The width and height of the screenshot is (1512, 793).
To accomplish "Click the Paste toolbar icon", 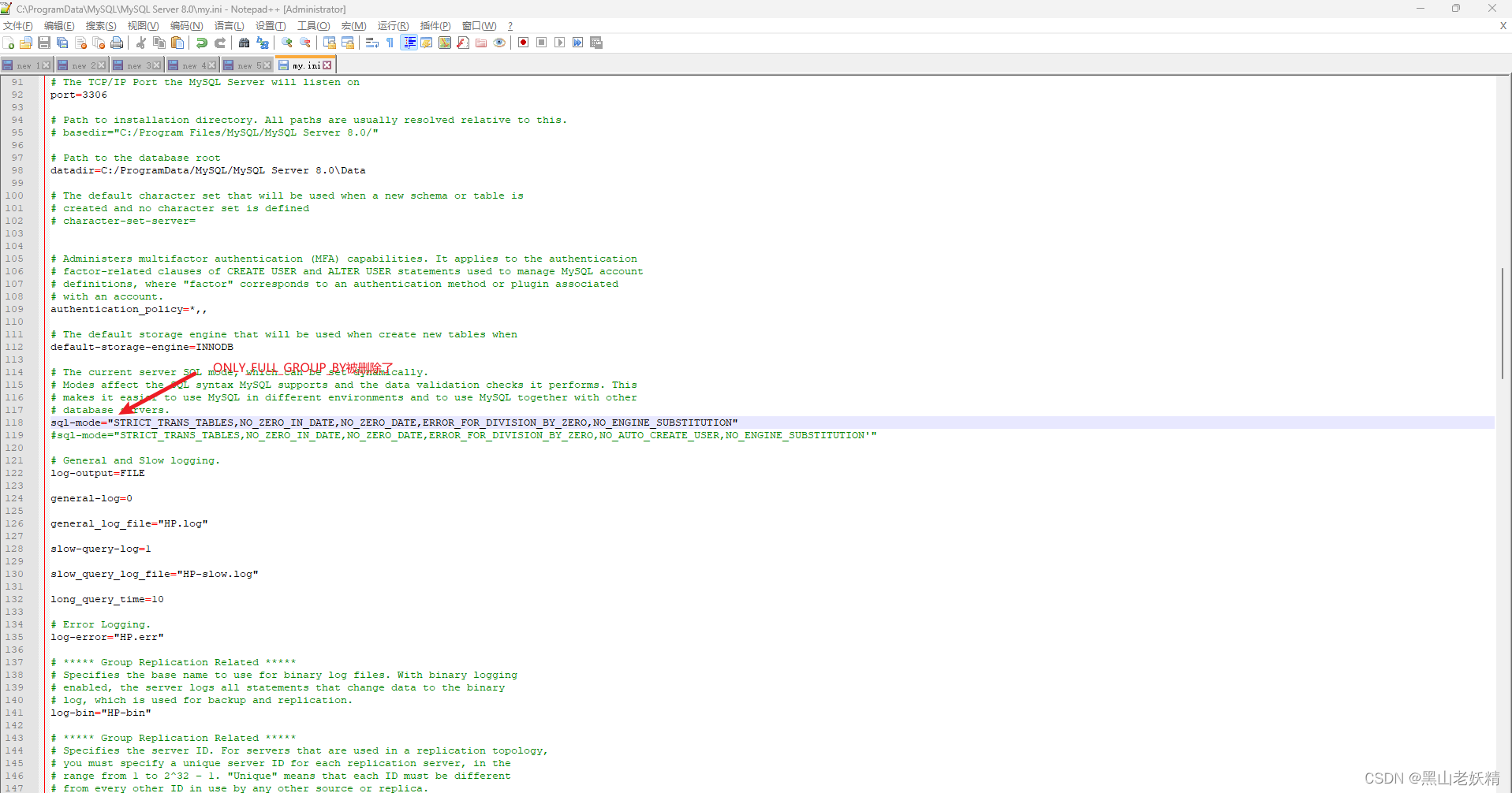I will [x=177, y=43].
